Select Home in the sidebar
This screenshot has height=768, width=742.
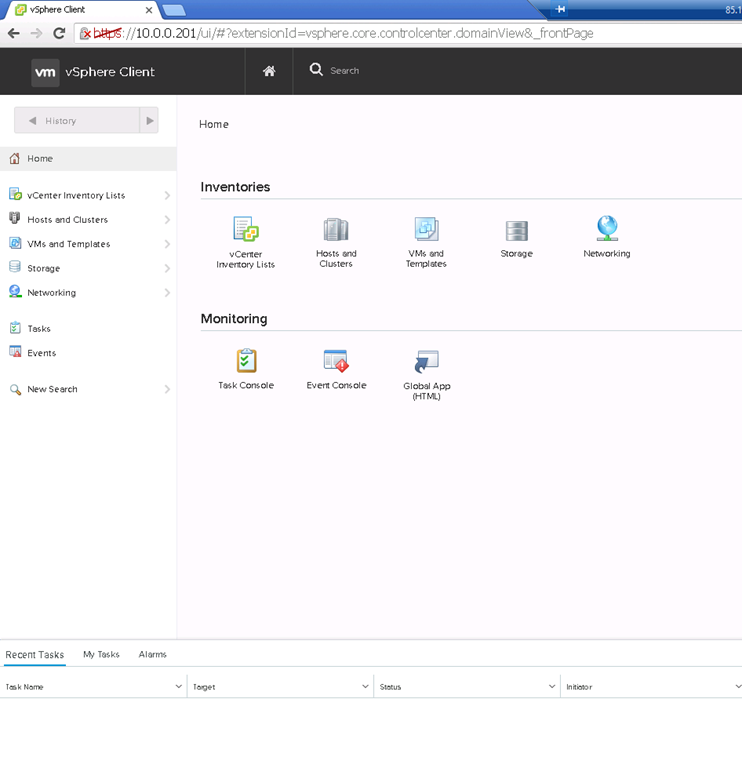click(x=88, y=159)
